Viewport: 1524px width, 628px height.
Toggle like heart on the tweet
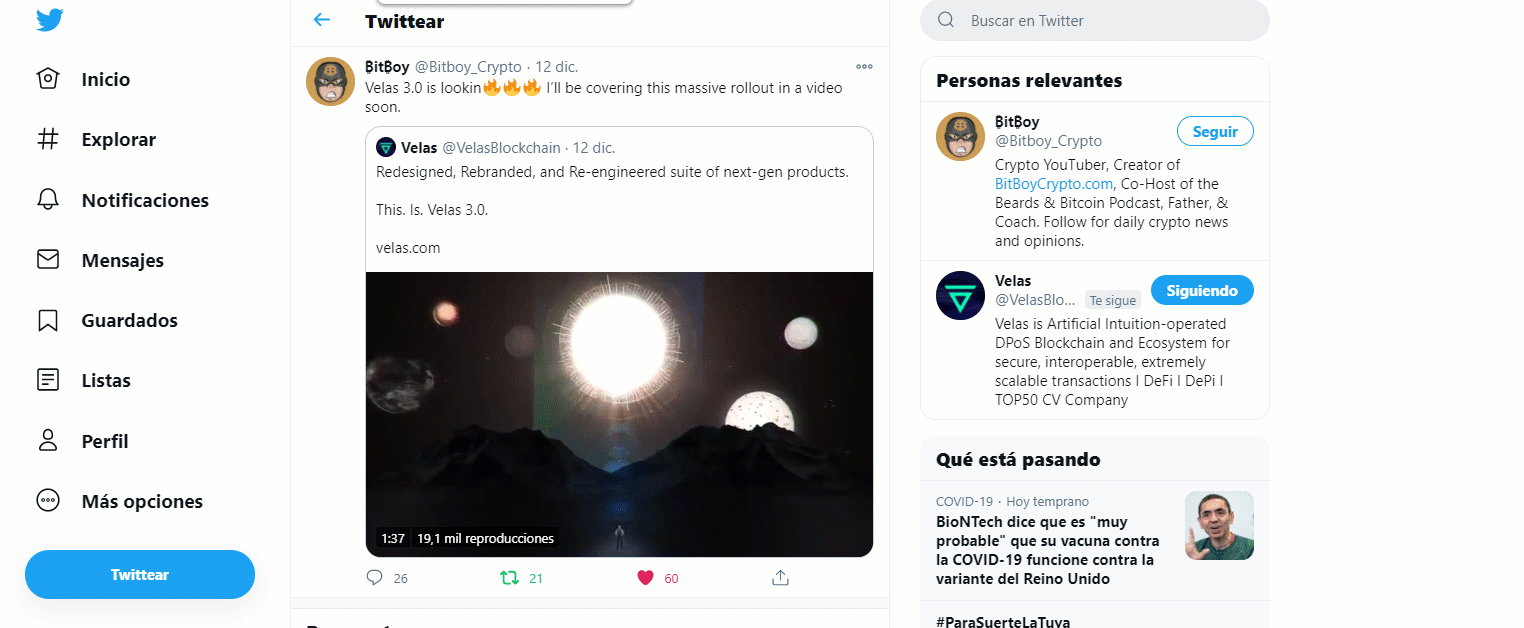coord(645,578)
